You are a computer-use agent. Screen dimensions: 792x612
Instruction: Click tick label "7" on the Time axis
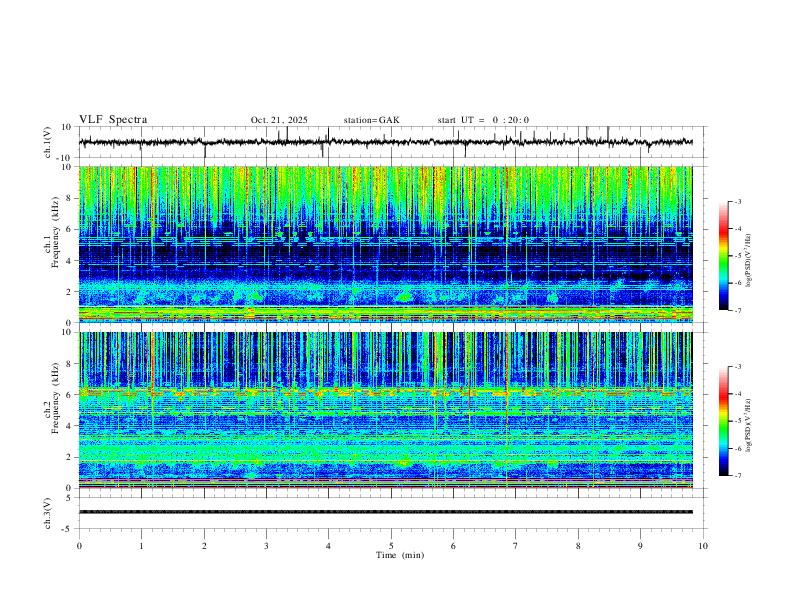516,546
